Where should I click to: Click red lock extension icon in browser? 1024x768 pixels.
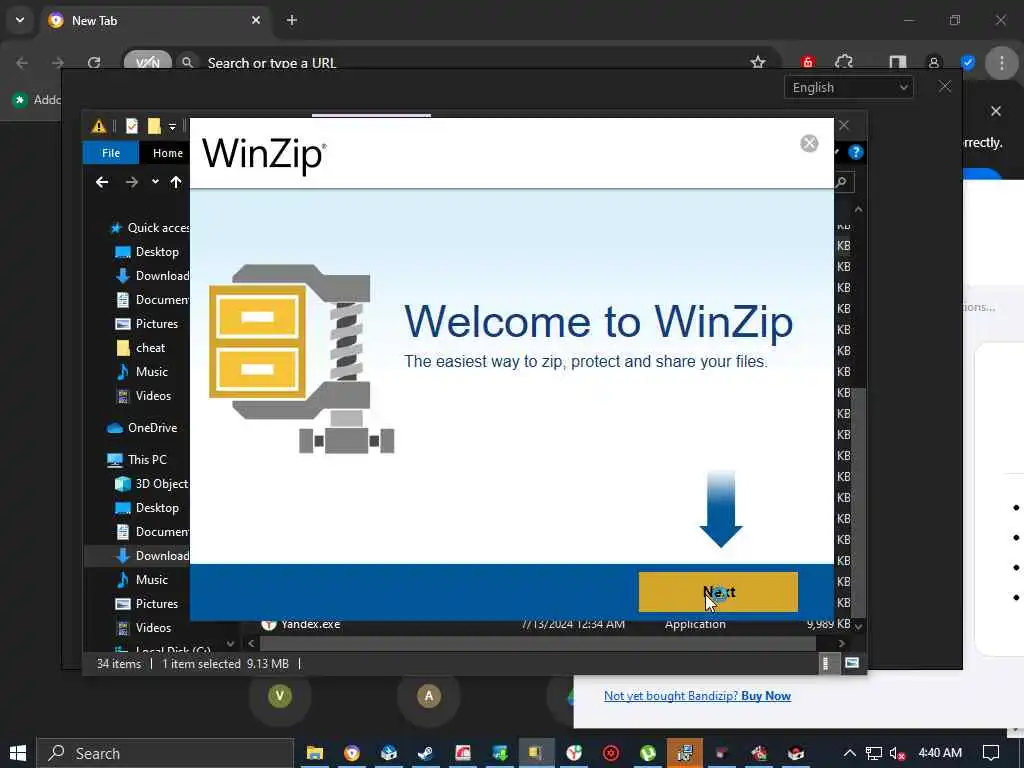tap(808, 62)
